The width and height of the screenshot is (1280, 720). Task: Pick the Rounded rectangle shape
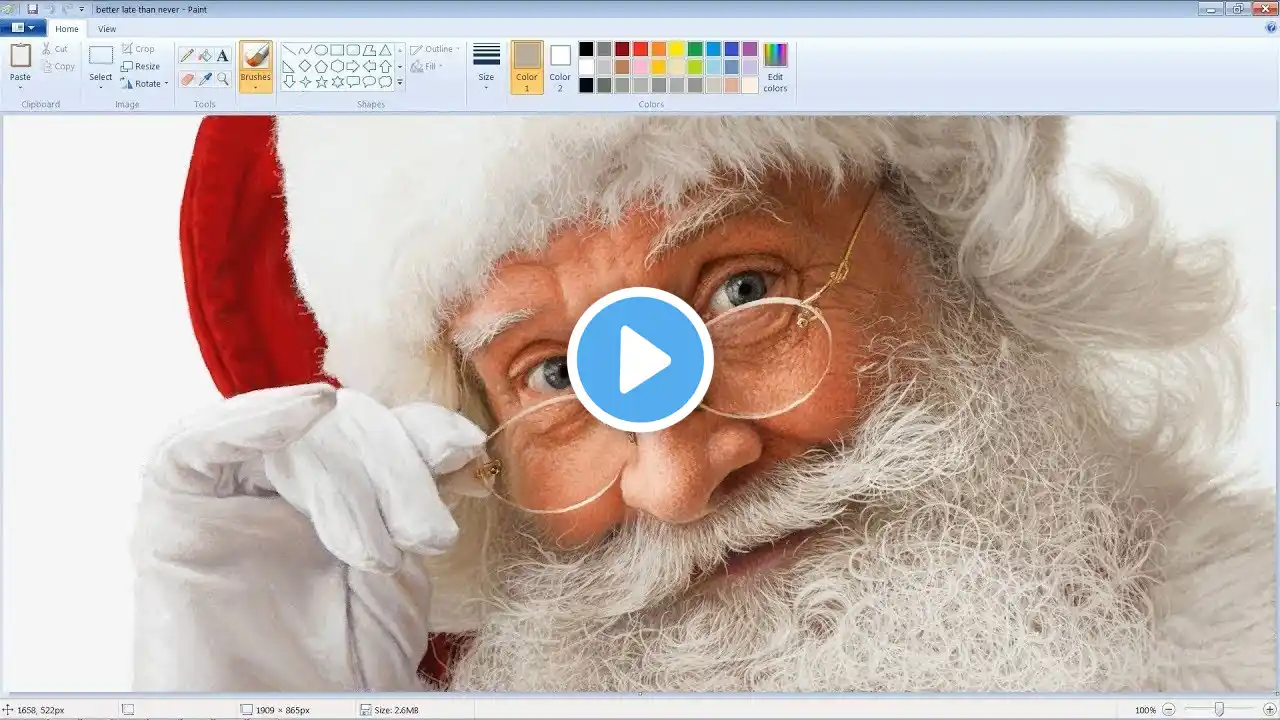click(353, 50)
